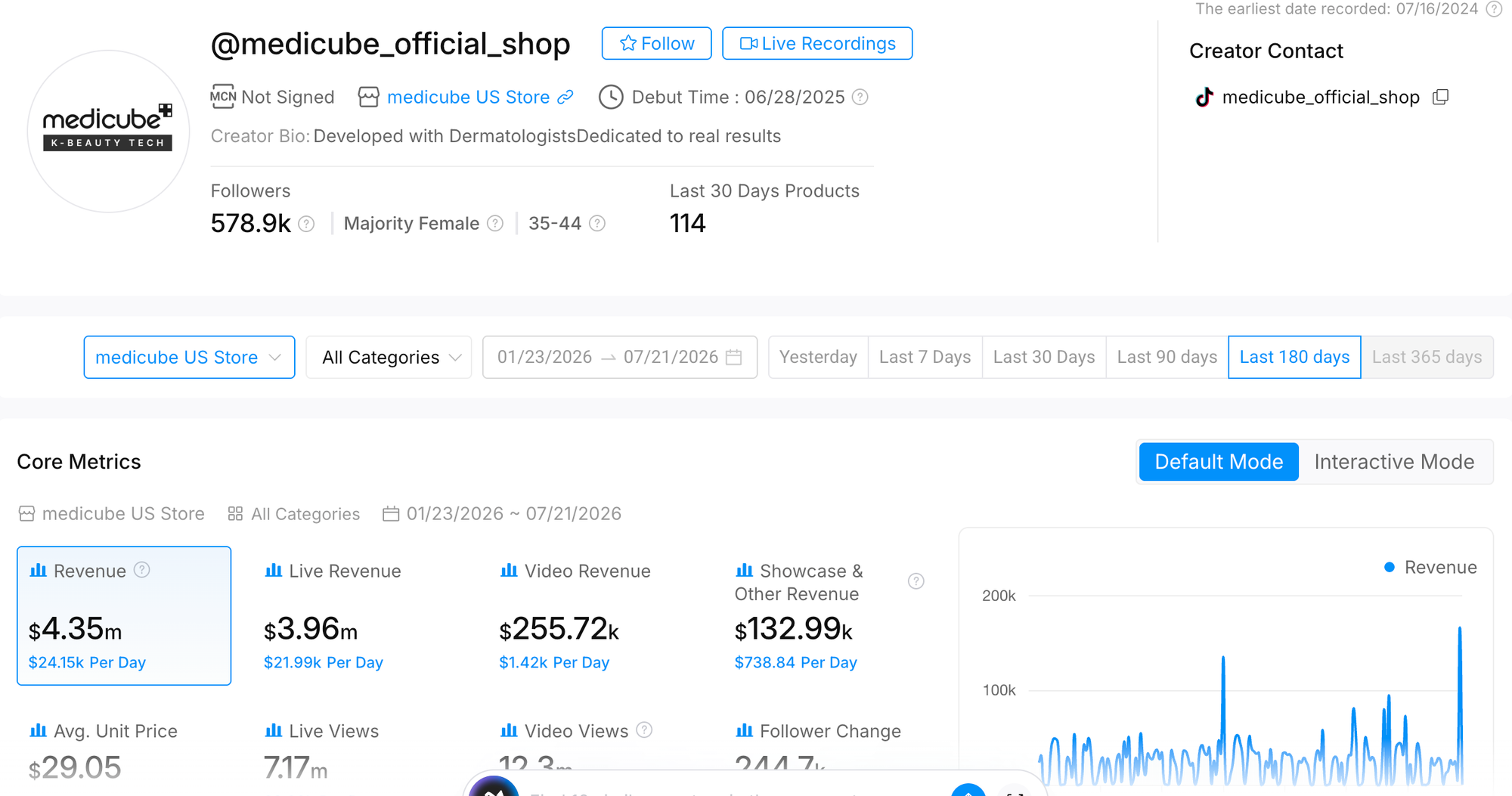Image resolution: width=1512 pixels, height=796 pixels.
Task: Click the link chain icon beside store name
Action: 565,98
